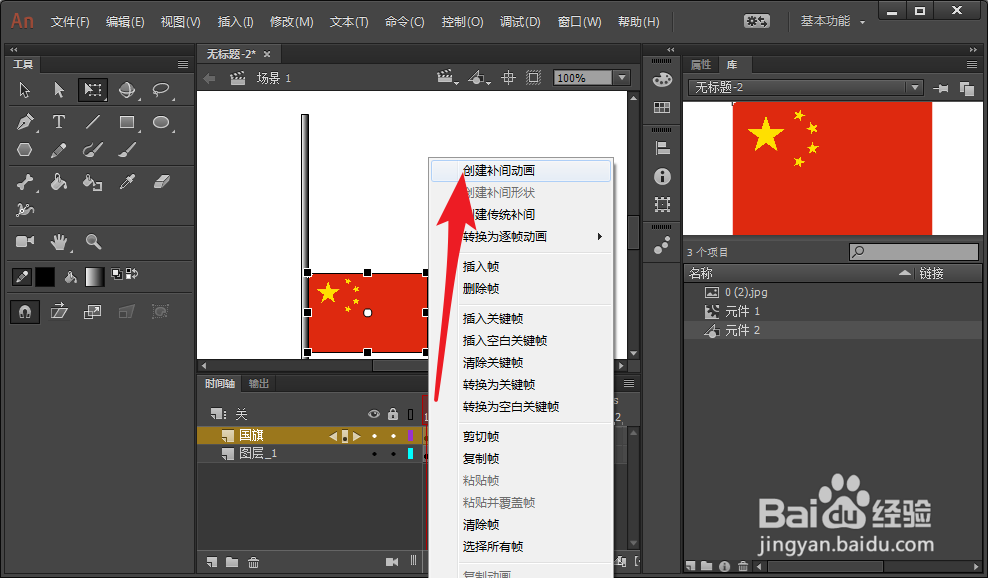The image size is (988, 578).
Task: Switch to the 输出 tab
Action: (258, 383)
